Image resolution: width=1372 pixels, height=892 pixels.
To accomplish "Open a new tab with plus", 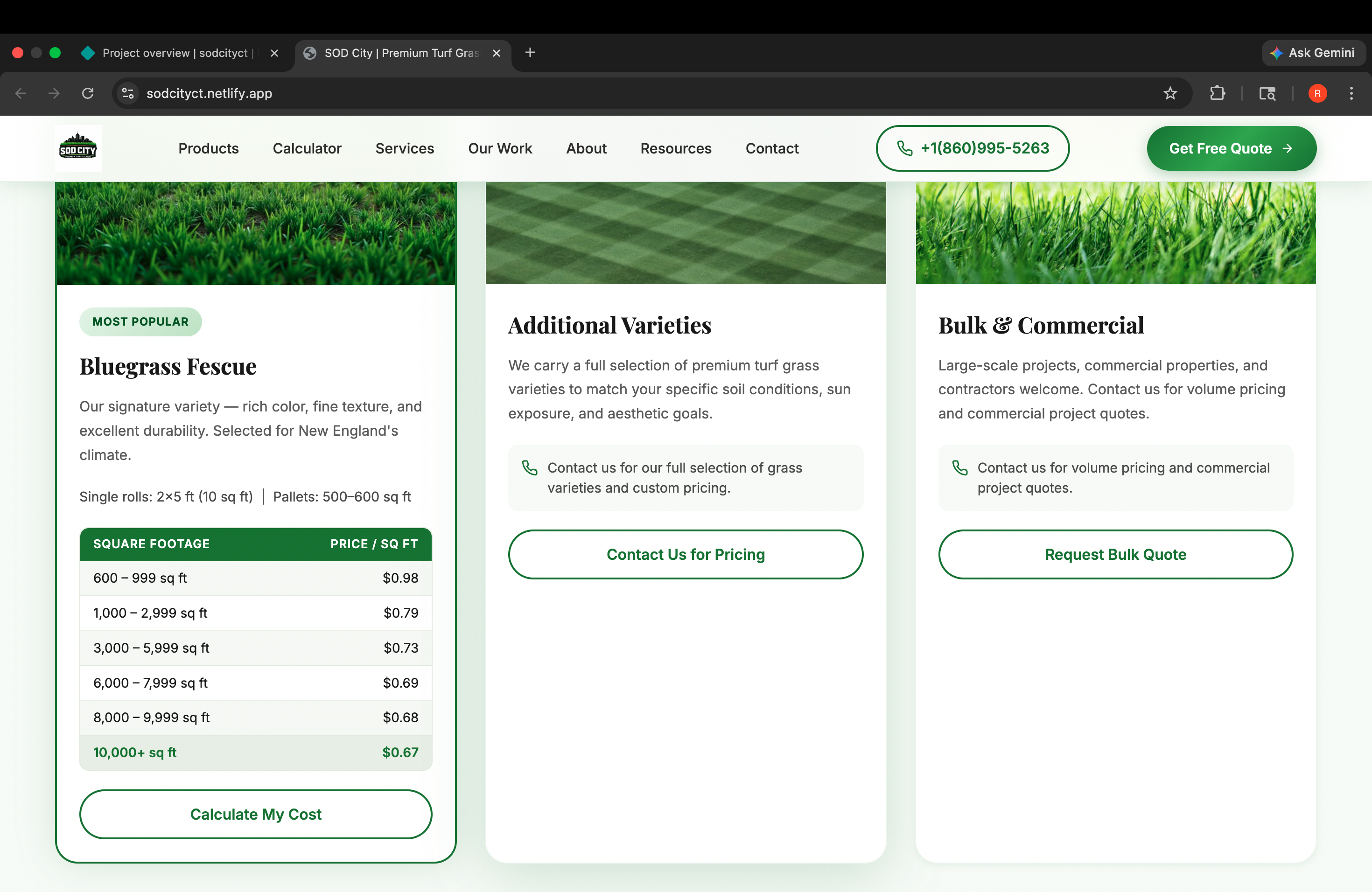I will point(530,53).
